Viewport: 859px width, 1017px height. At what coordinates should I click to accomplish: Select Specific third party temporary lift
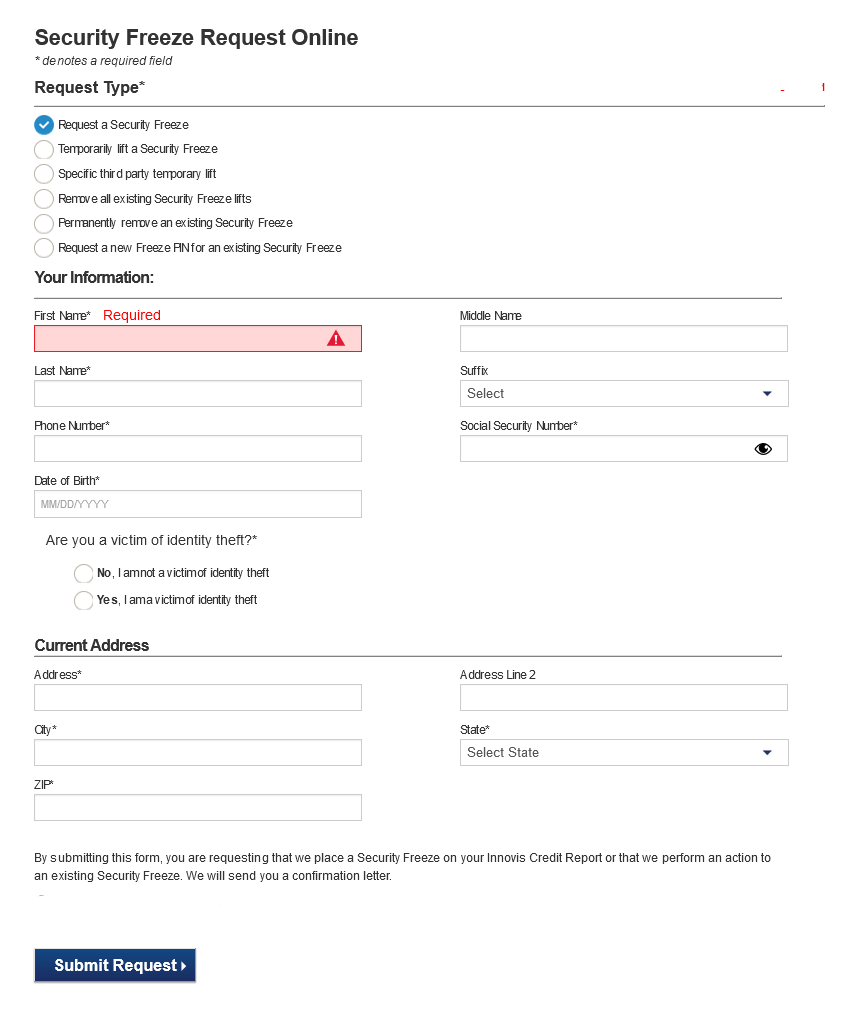pyautogui.click(x=43, y=173)
